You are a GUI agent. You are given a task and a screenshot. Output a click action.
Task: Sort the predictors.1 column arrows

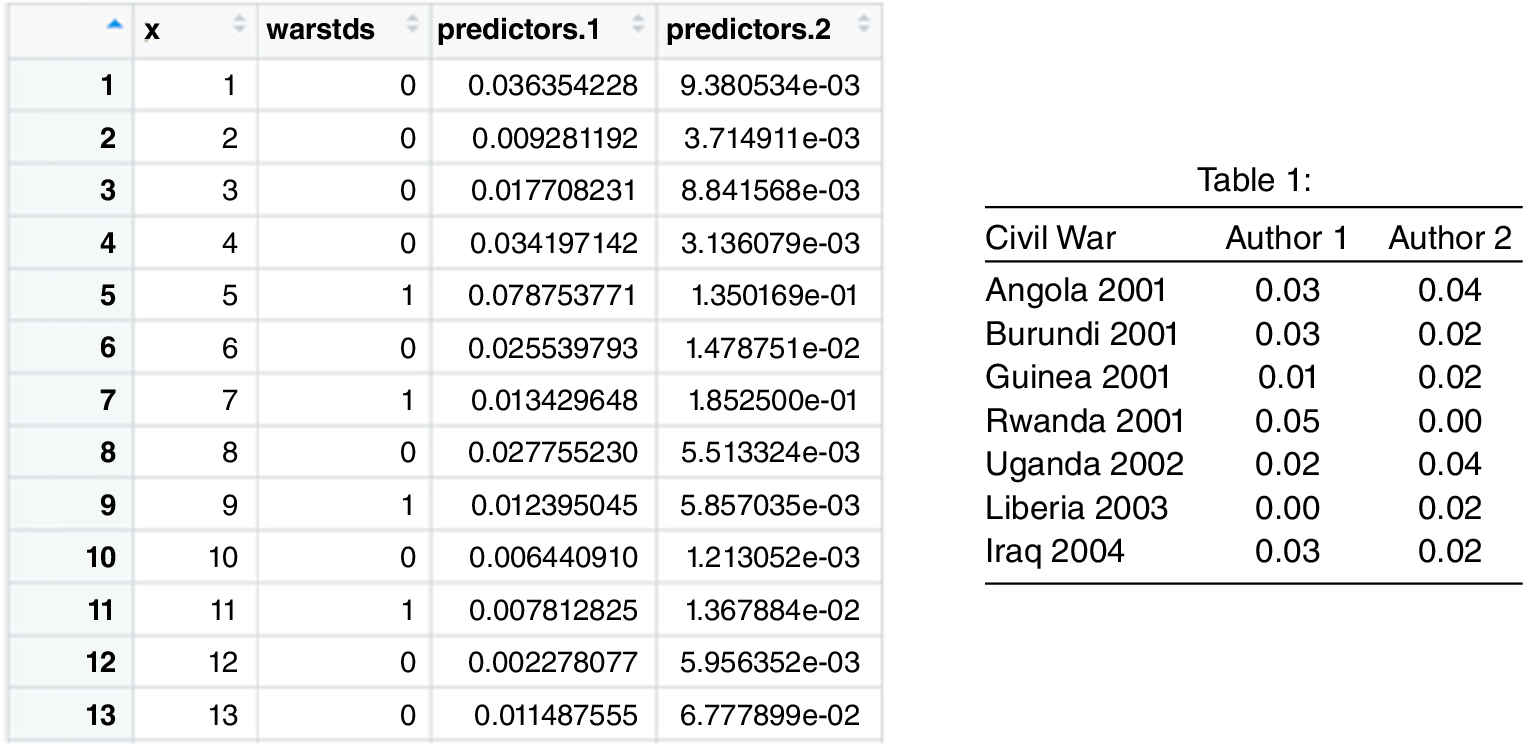pos(638,29)
